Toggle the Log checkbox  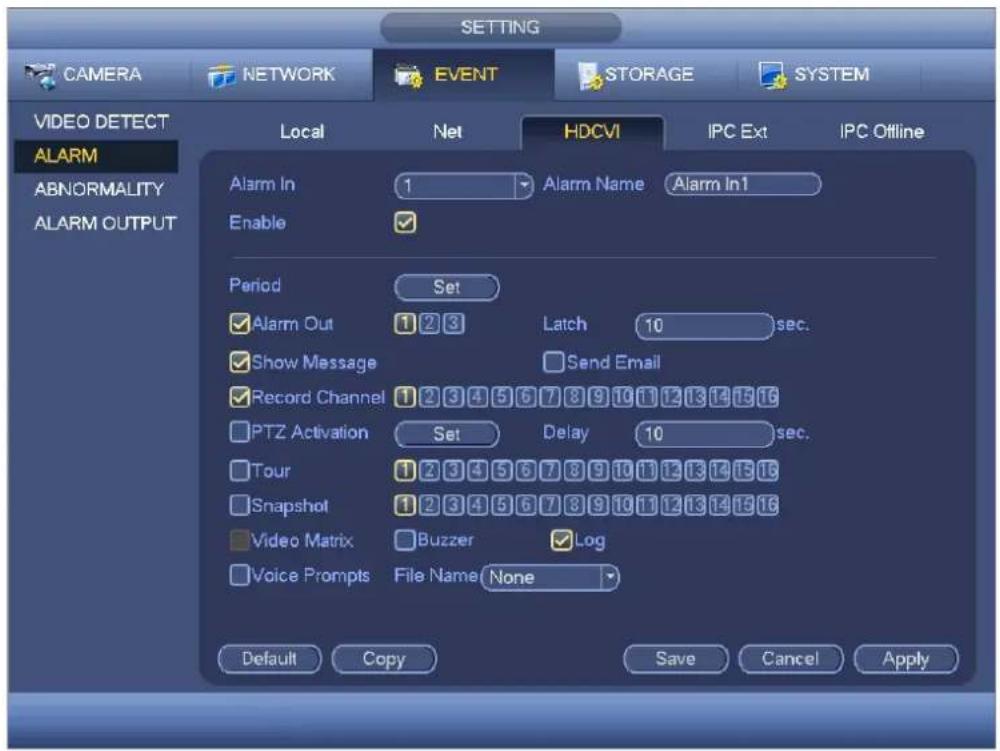pos(561,541)
